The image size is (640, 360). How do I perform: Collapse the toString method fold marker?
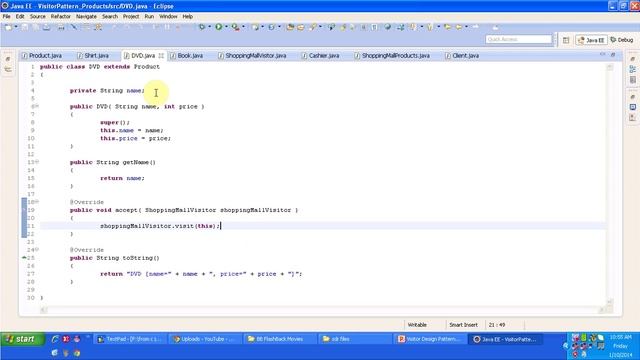coord(37,249)
